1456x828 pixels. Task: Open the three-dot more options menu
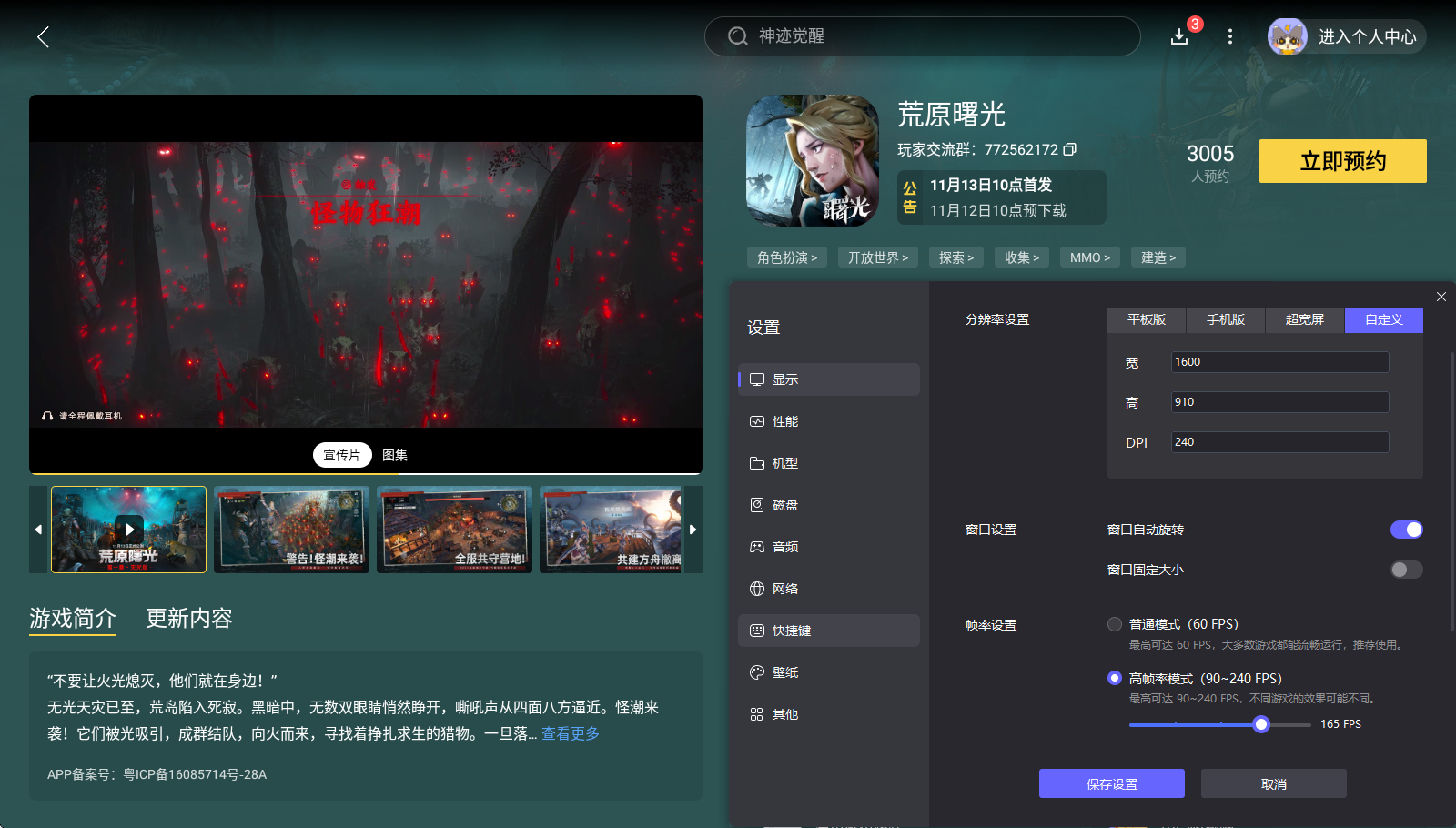tap(1230, 36)
